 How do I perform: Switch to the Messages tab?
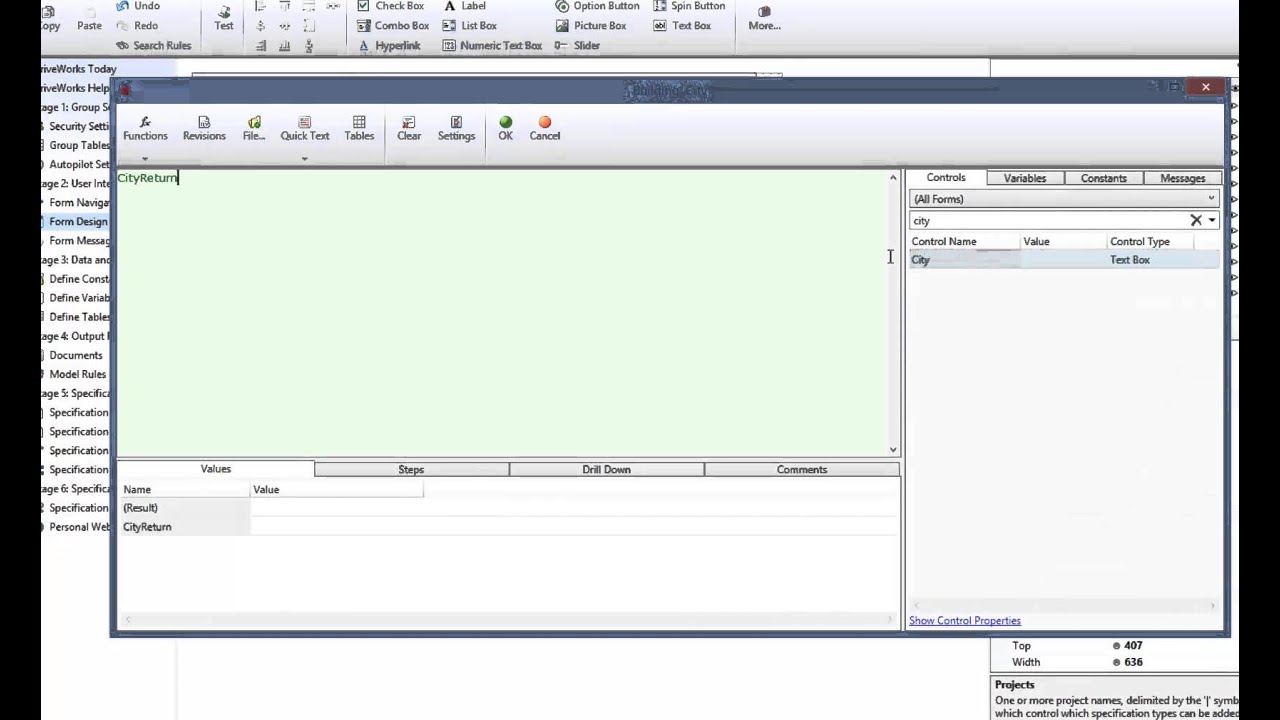(1182, 178)
